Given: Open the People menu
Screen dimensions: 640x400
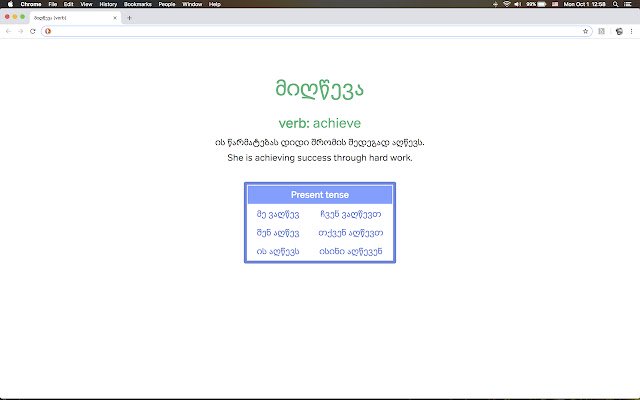Looking at the screenshot, I should point(167,4).
